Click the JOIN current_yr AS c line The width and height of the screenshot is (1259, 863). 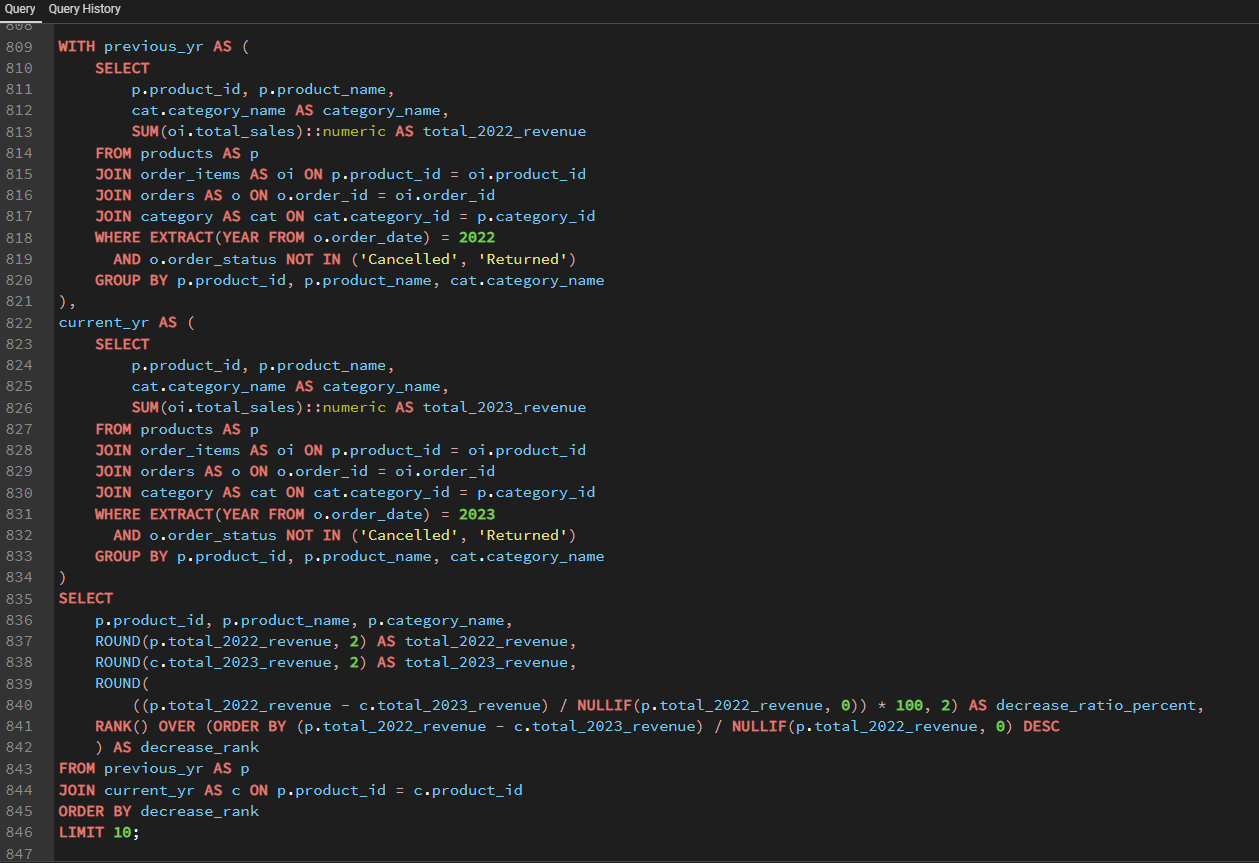pyautogui.click(x=290, y=790)
